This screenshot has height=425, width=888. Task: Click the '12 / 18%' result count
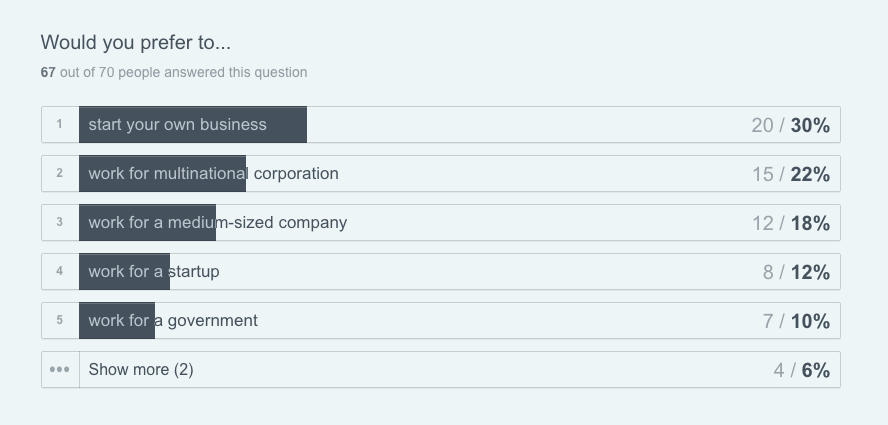point(790,223)
